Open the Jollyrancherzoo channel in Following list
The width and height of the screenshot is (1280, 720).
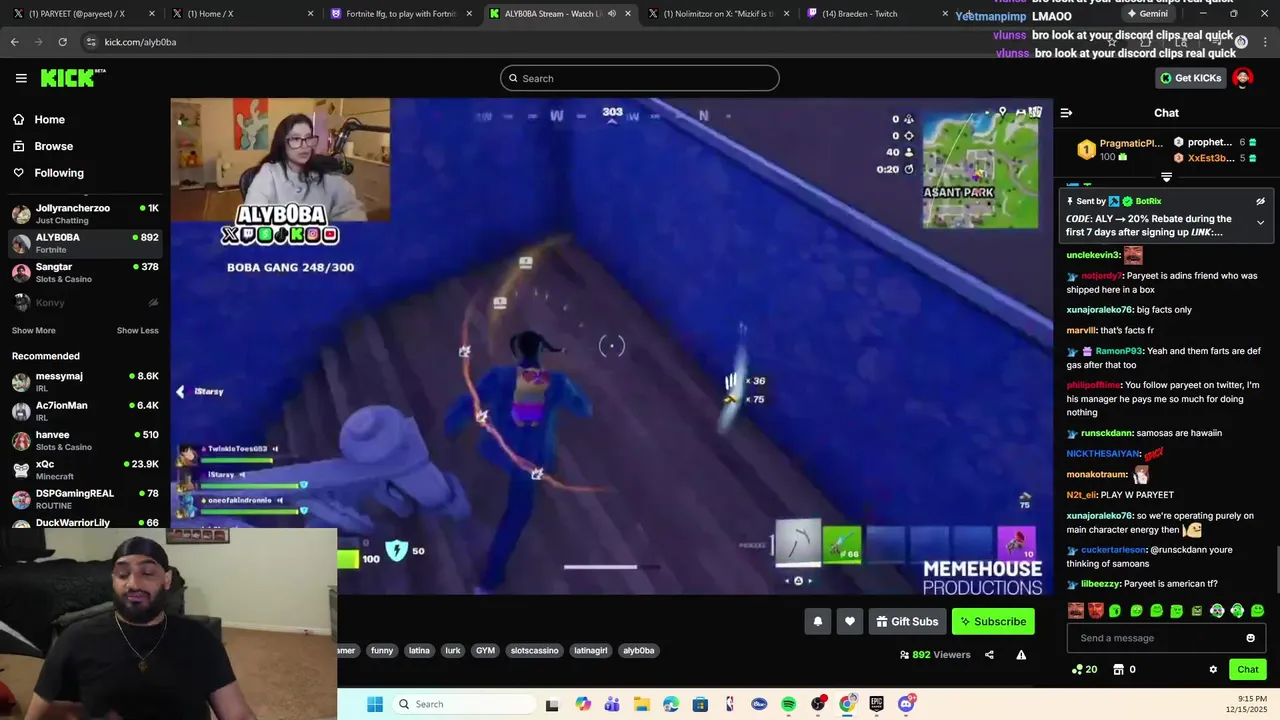click(85, 213)
